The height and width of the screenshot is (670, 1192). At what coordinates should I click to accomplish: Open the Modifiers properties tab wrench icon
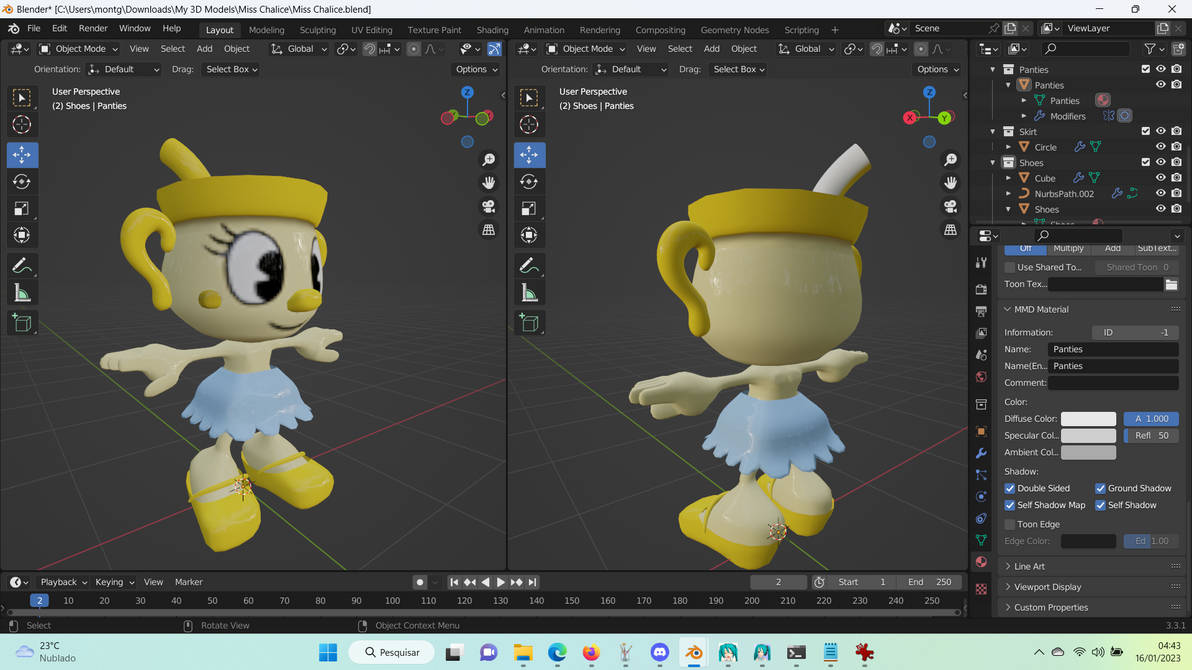(981, 453)
